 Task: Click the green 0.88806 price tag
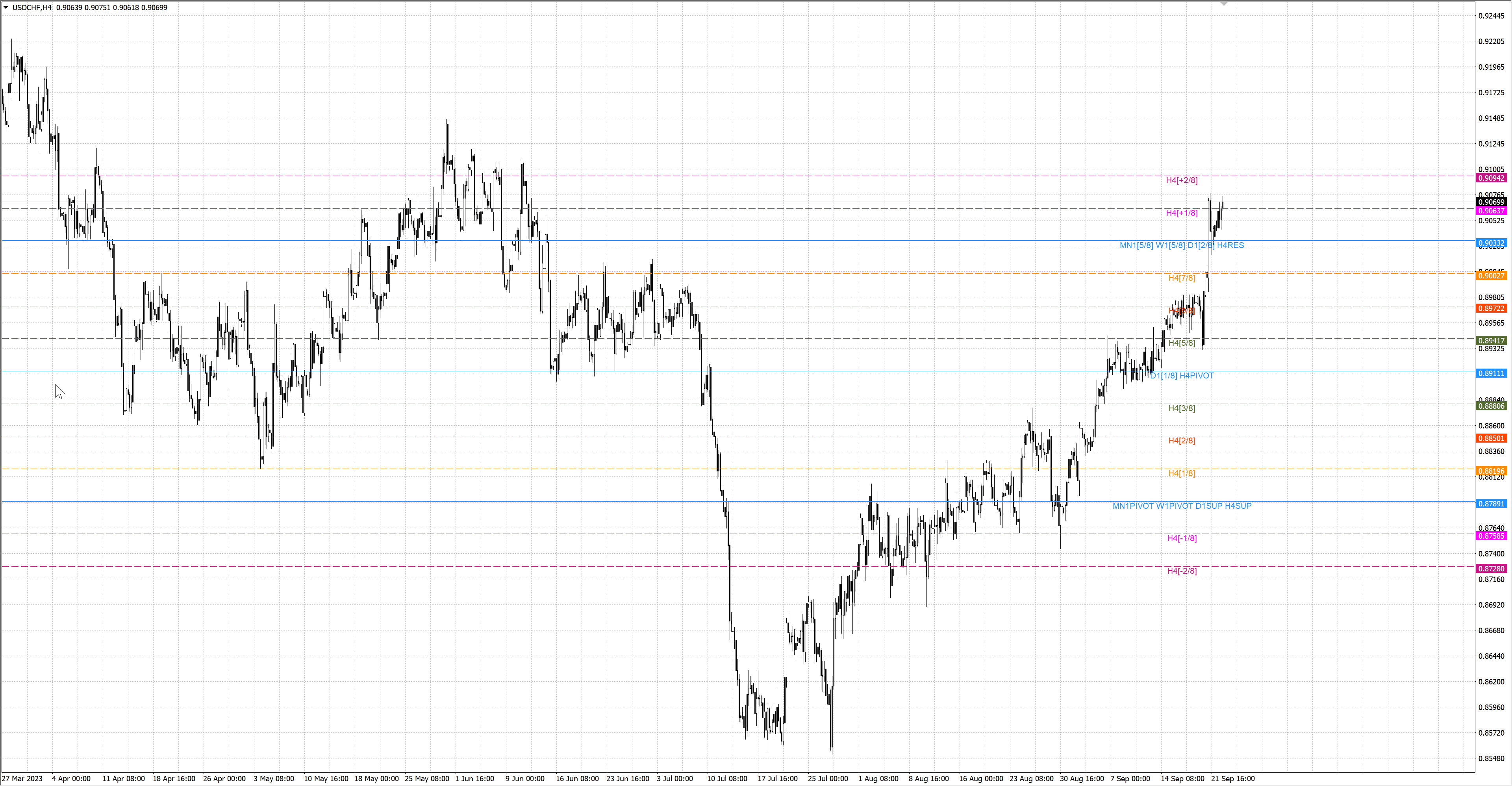coord(1492,406)
